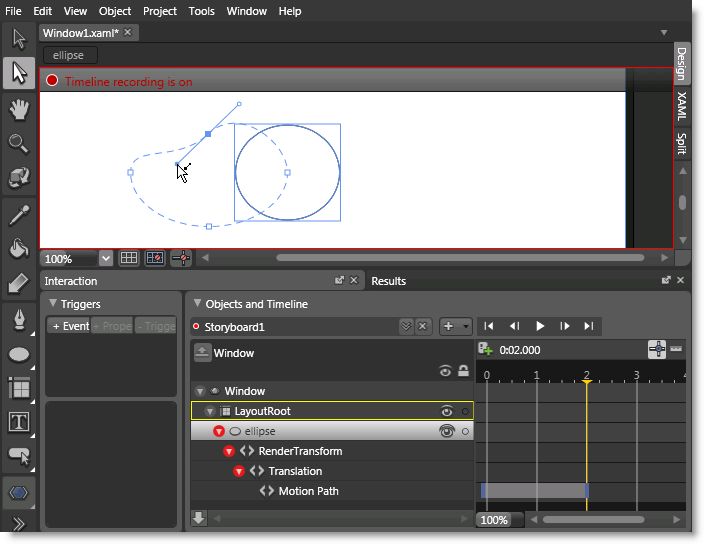The image size is (704, 544).
Task: Select the Paint Bucket tool
Action: (19, 248)
